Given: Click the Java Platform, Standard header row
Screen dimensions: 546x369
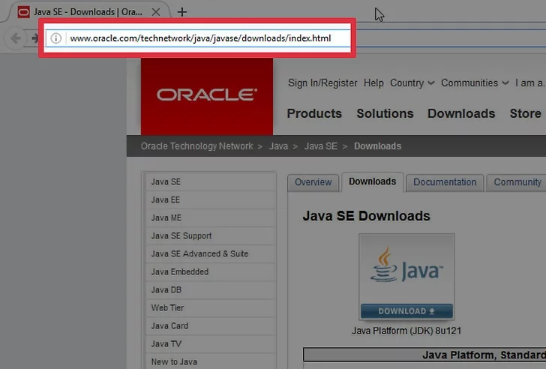Looking at the screenshot, I should [424, 355].
